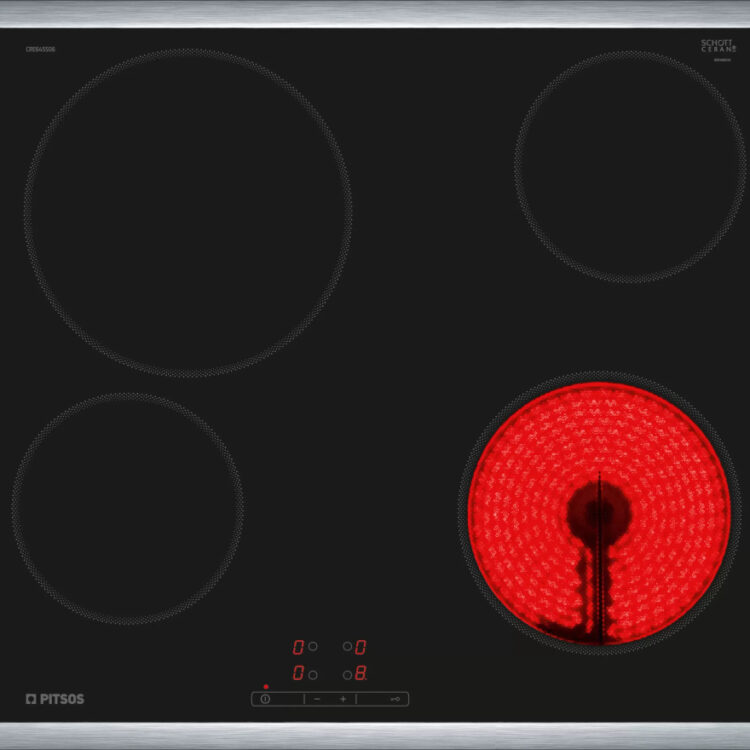Tap the minus key to lower heat
The width and height of the screenshot is (750, 750).
click(317, 699)
